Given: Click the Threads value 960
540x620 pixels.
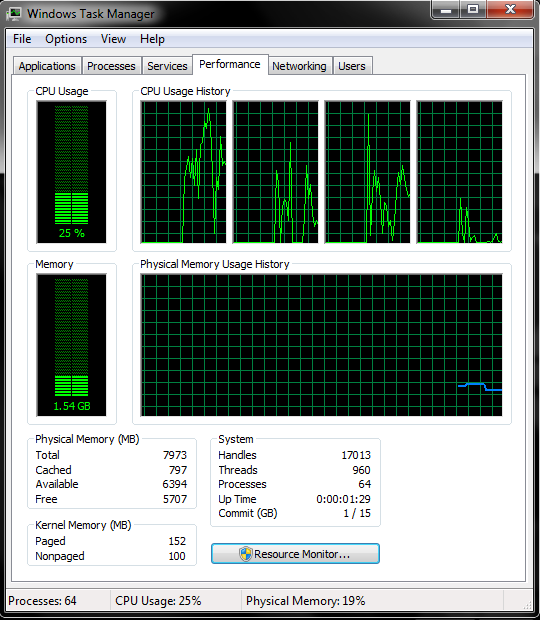Looking at the screenshot, I should pyautogui.click(x=361, y=470).
